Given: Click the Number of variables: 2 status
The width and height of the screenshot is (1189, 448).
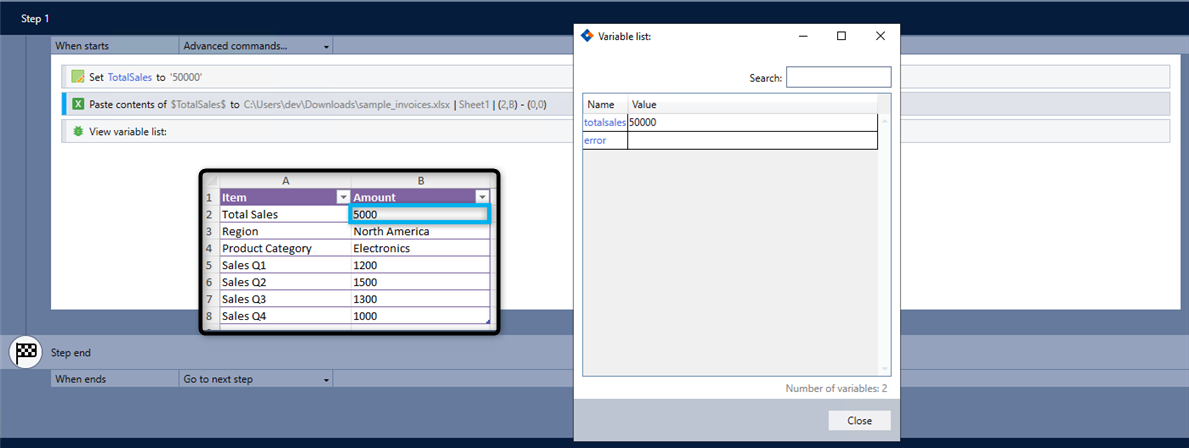Looking at the screenshot, I should (x=836, y=389).
